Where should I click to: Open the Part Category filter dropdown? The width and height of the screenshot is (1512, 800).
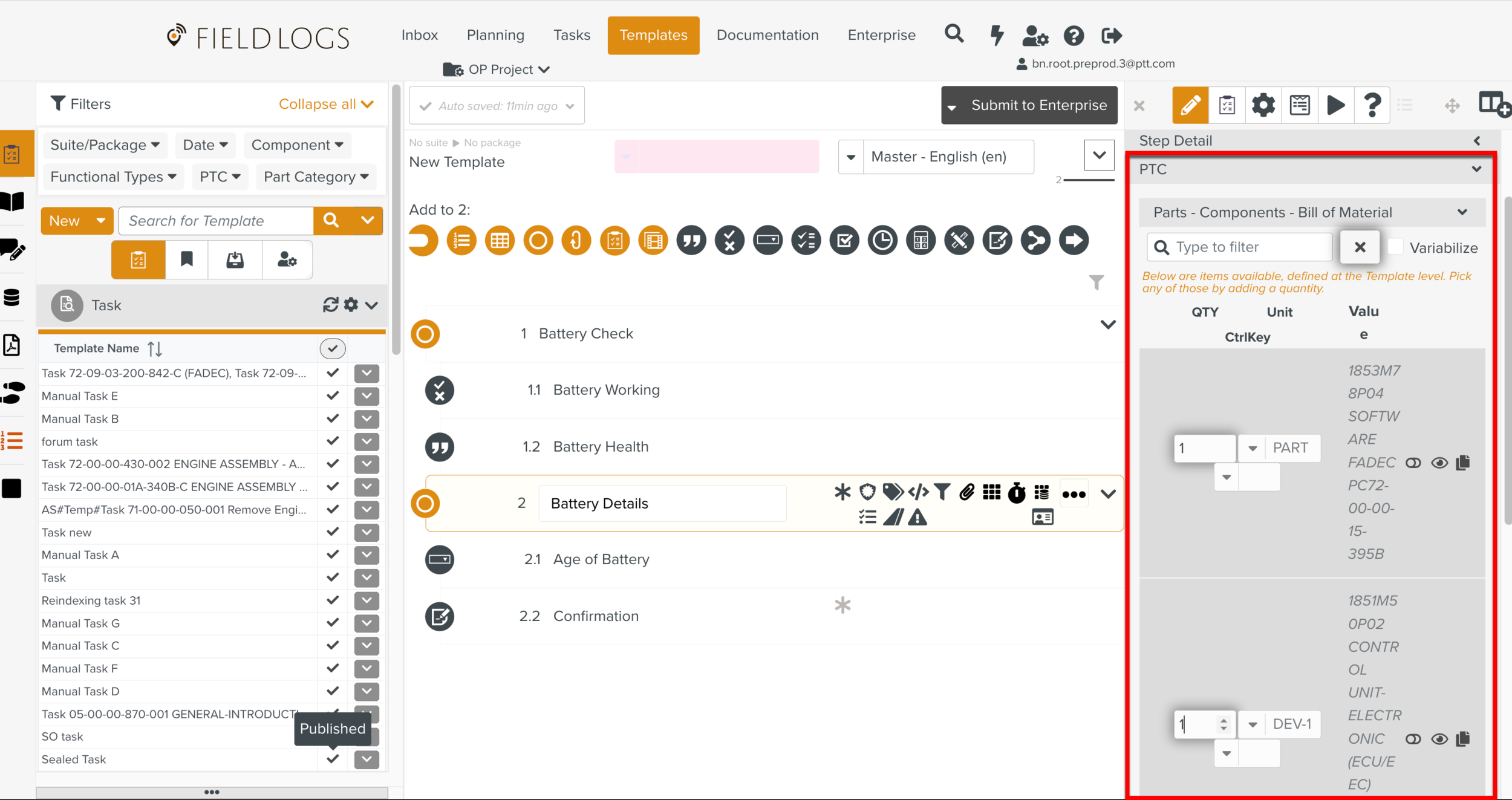pyautogui.click(x=316, y=177)
